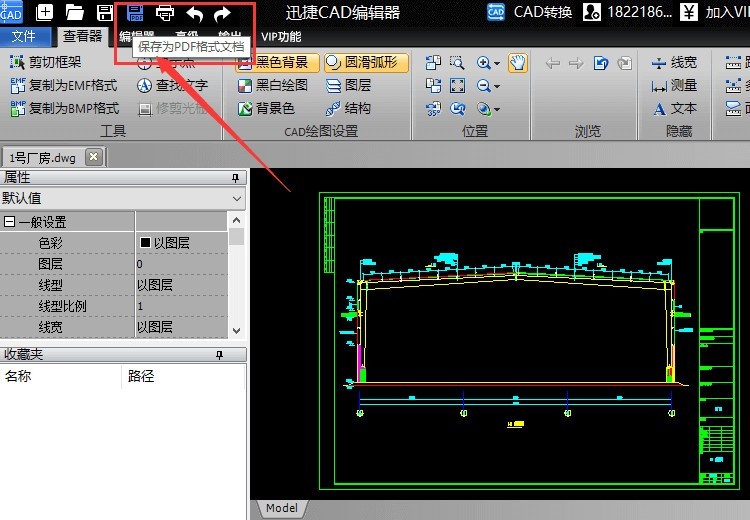Click the undo arrow icon

[194, 13]
